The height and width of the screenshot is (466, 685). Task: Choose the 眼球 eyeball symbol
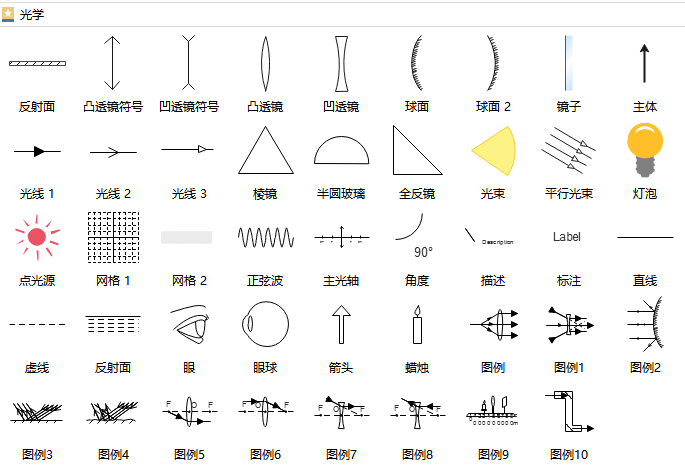pyautogui.click(x=265, y=324)
